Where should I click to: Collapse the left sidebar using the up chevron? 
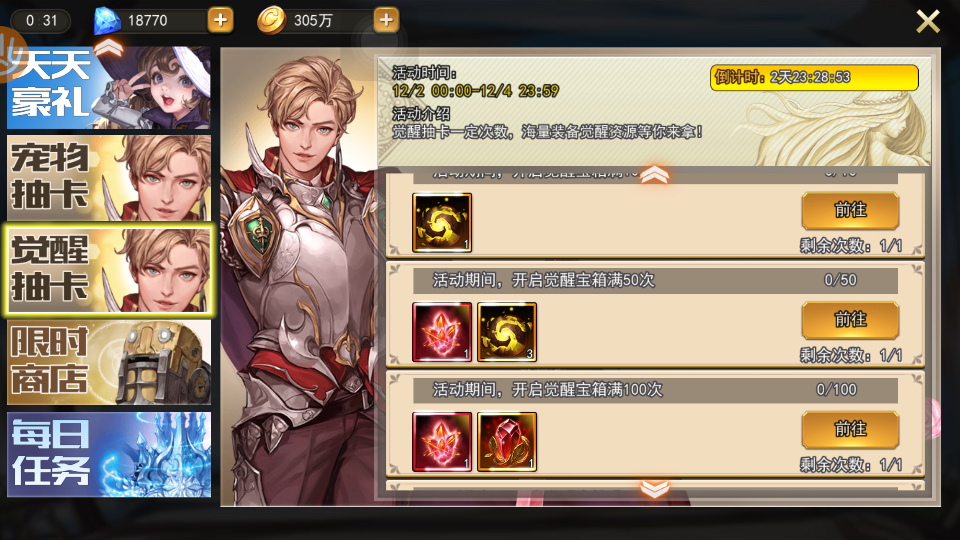pos(108,48)
